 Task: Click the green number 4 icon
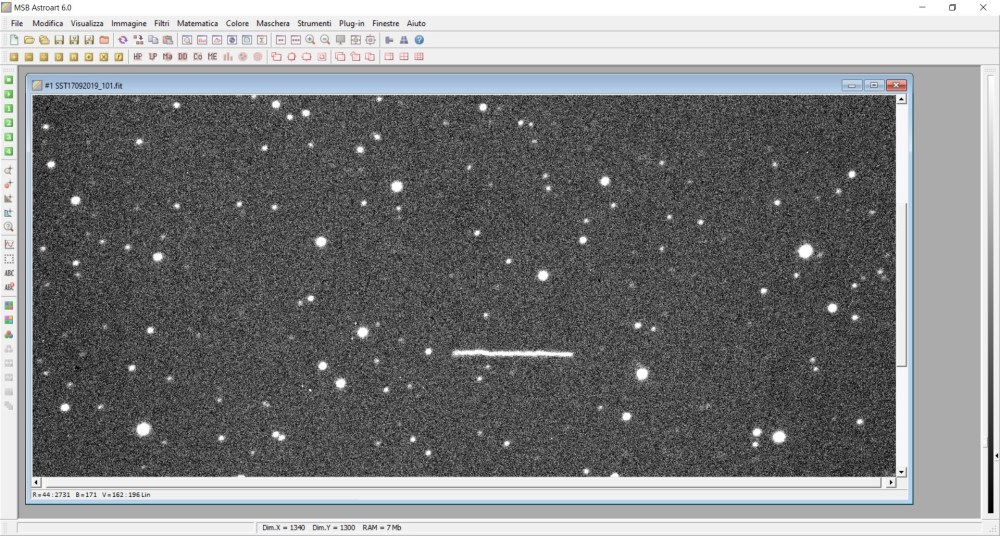[x=9, y=151]
